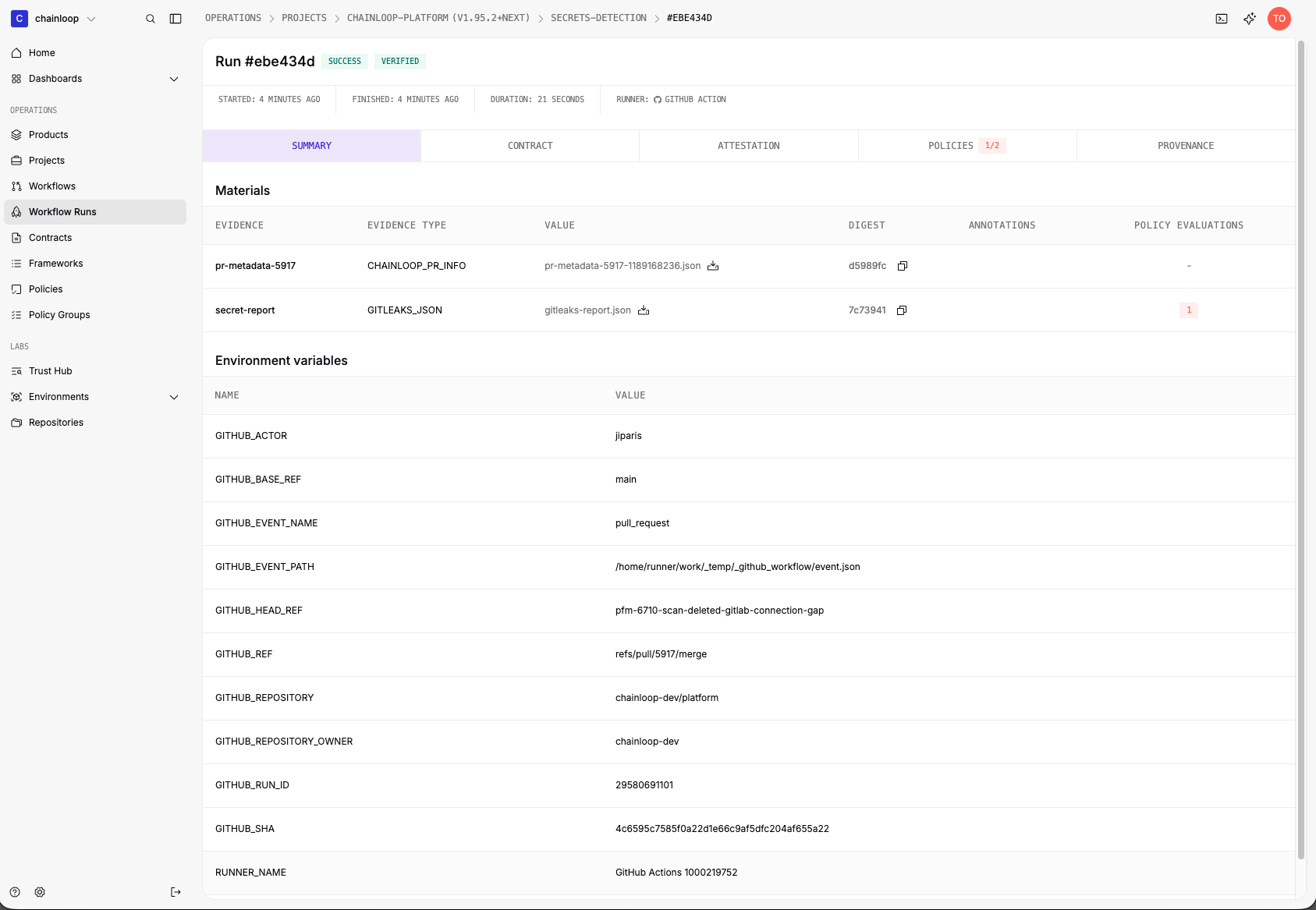
Task: Click the refs/pull/5917/merge value
Action: tap(661, 654)
